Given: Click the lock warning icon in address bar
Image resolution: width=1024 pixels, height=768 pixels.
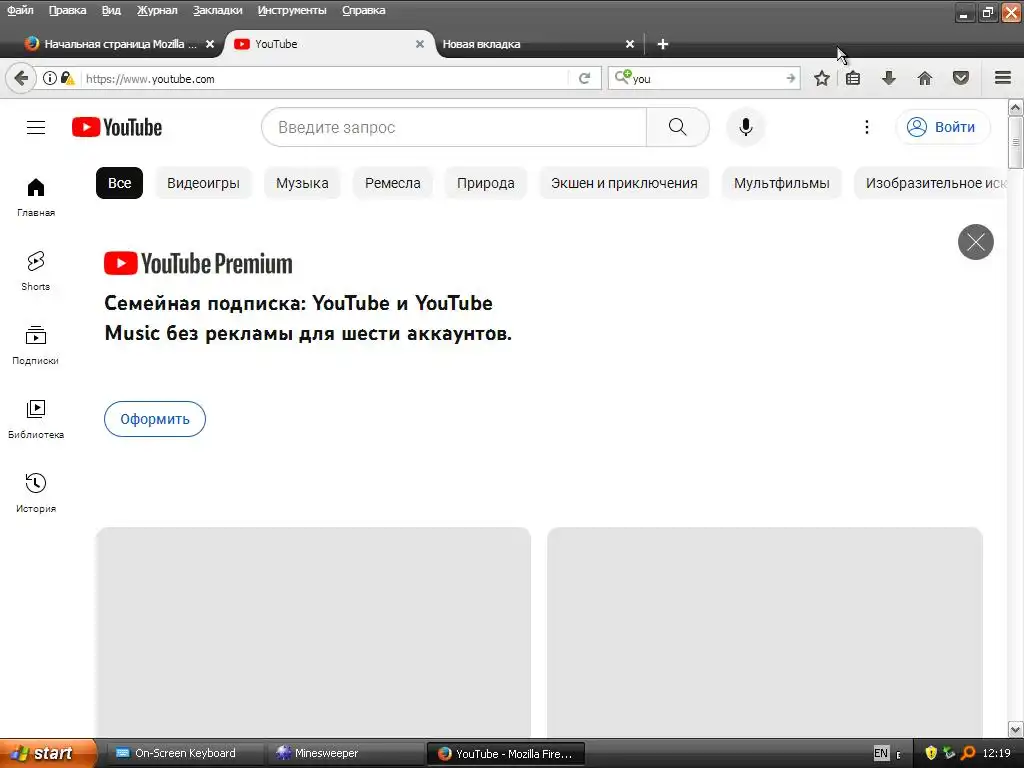Looking at the screenshot, I should pos(67,78).
